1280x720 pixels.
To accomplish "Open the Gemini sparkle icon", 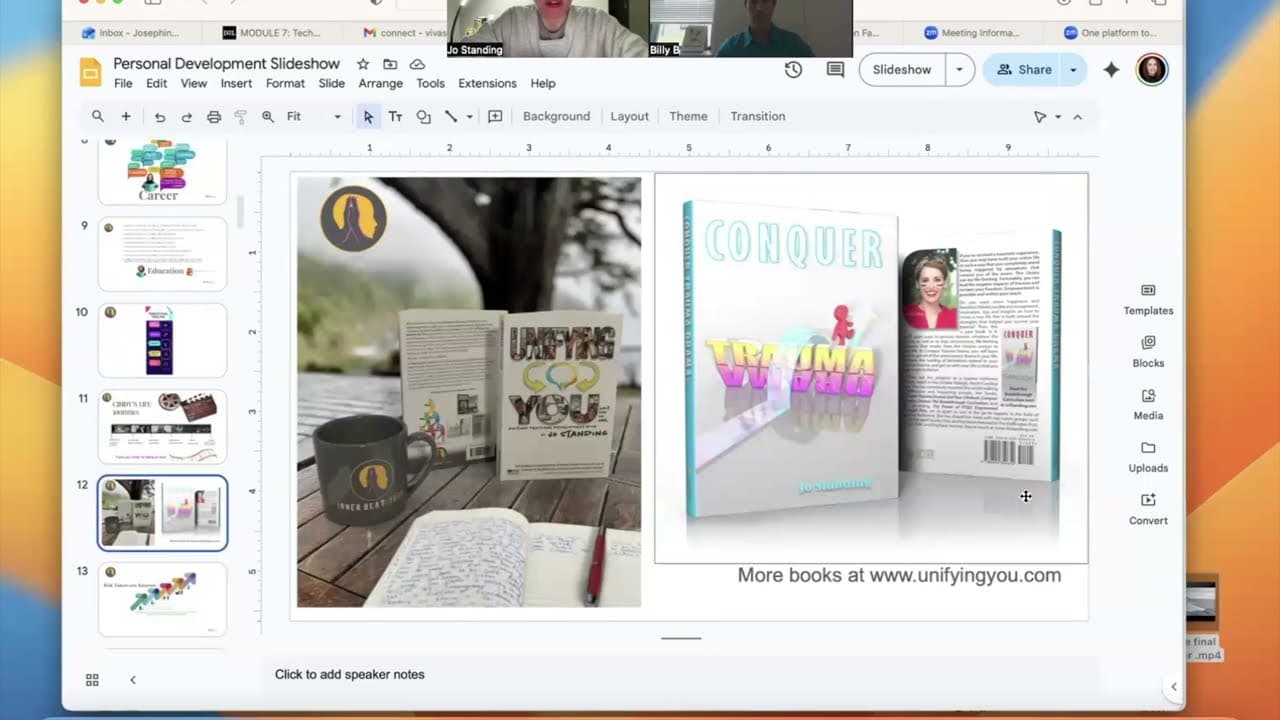I will (1111, 70).
